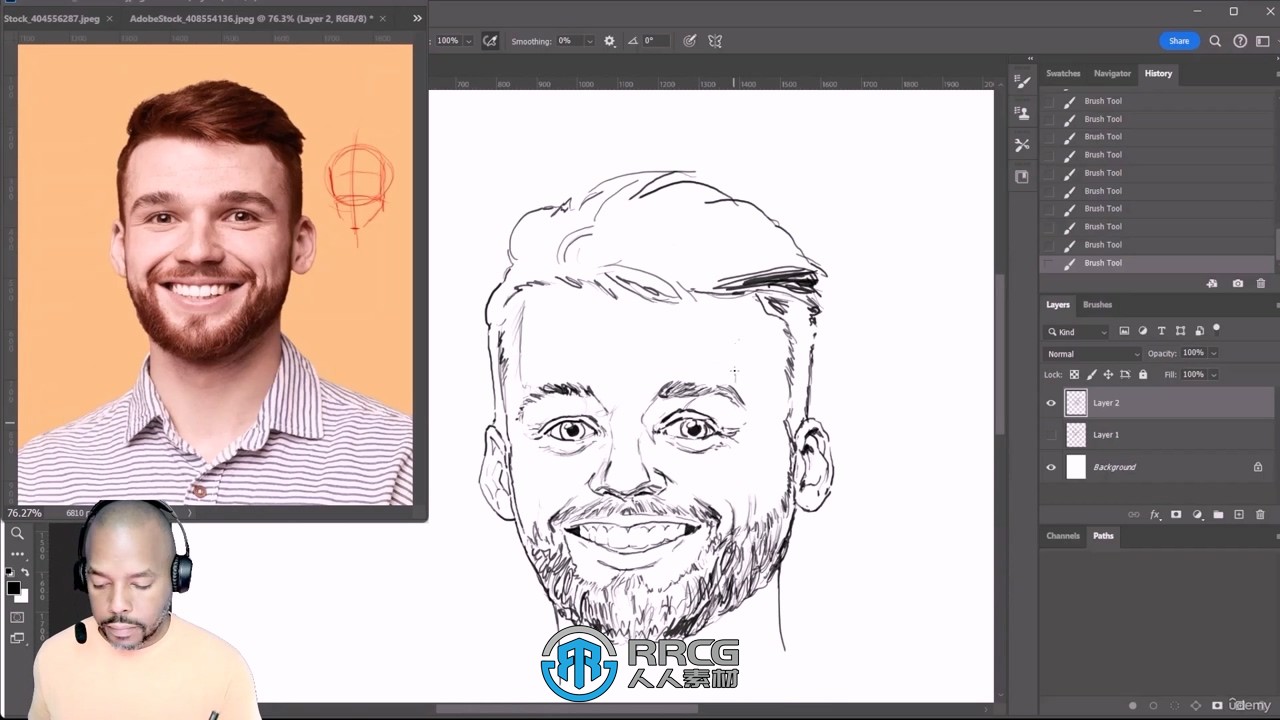Open the search icon in the options bar

(x=1215, y=41)
